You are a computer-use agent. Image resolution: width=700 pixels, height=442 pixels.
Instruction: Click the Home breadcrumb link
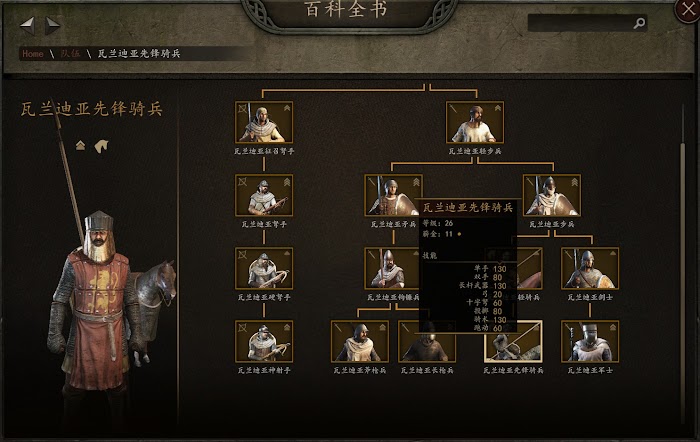(33, 54)
